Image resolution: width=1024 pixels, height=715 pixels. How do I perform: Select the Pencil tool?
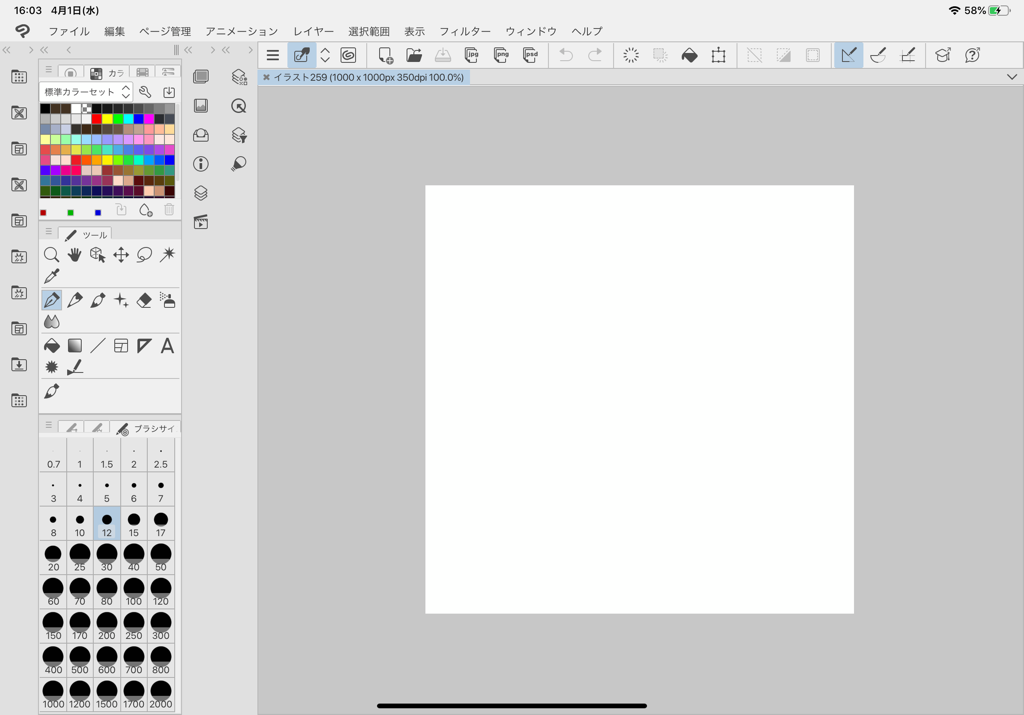click(74, 300)
